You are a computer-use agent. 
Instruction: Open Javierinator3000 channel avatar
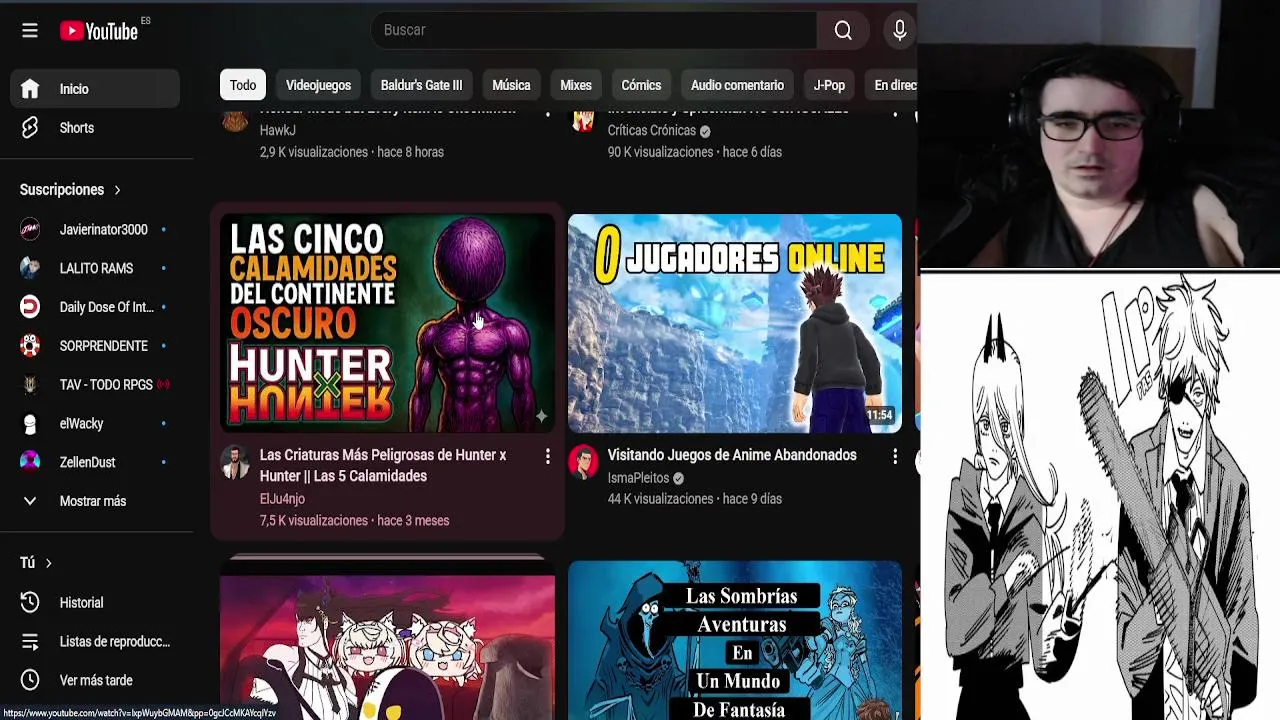(30, 229)
